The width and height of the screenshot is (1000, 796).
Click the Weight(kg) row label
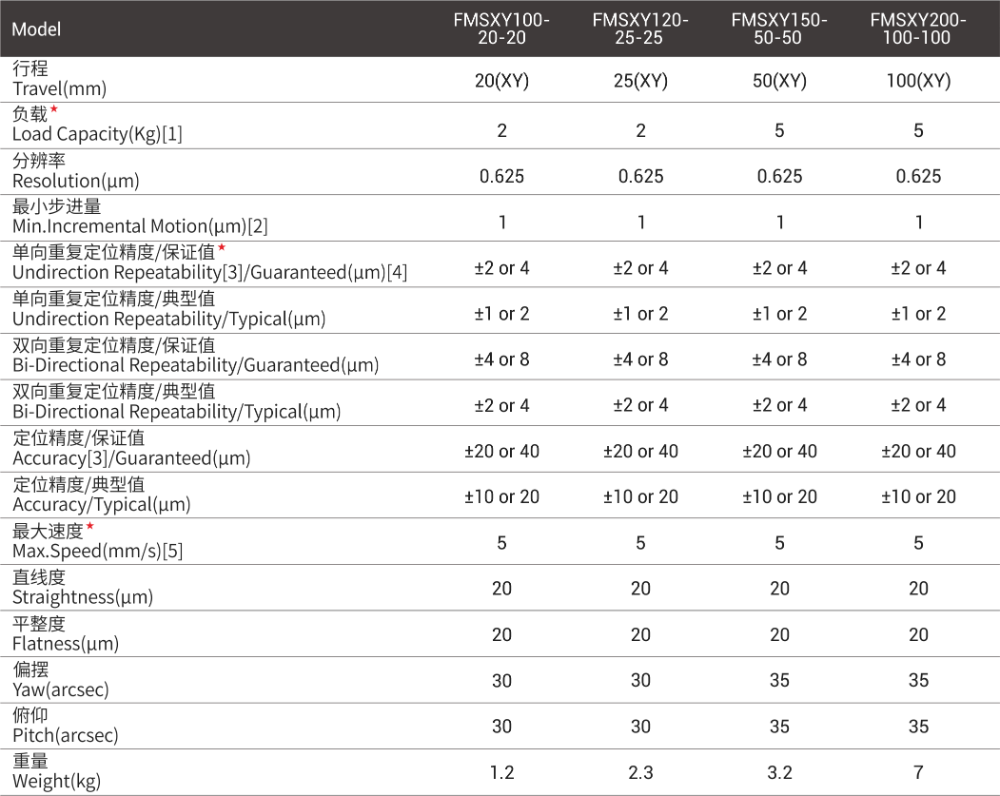(x=56, y=781)
